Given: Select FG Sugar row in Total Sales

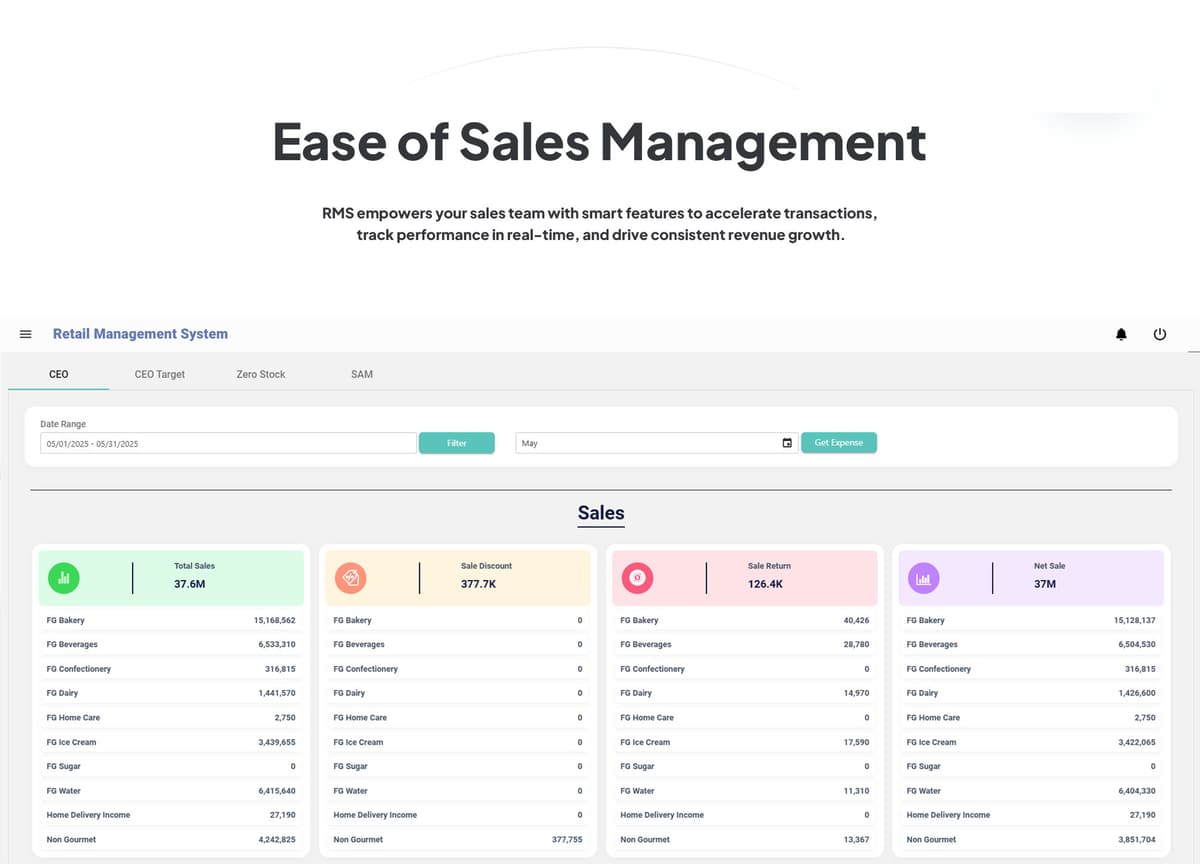Looking at the screenshot, I should [x=171, y=766].
